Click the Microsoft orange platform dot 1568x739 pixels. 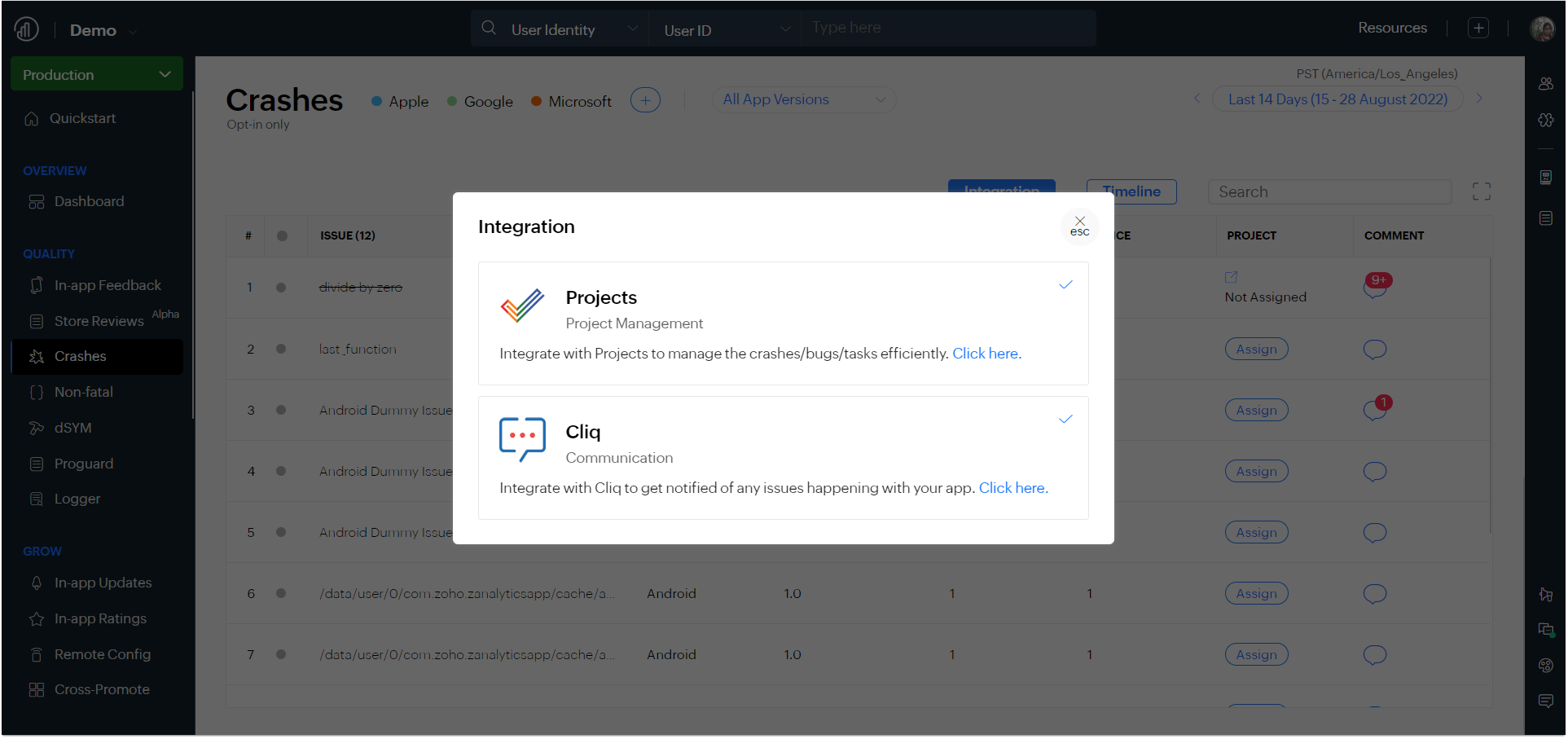537,102
